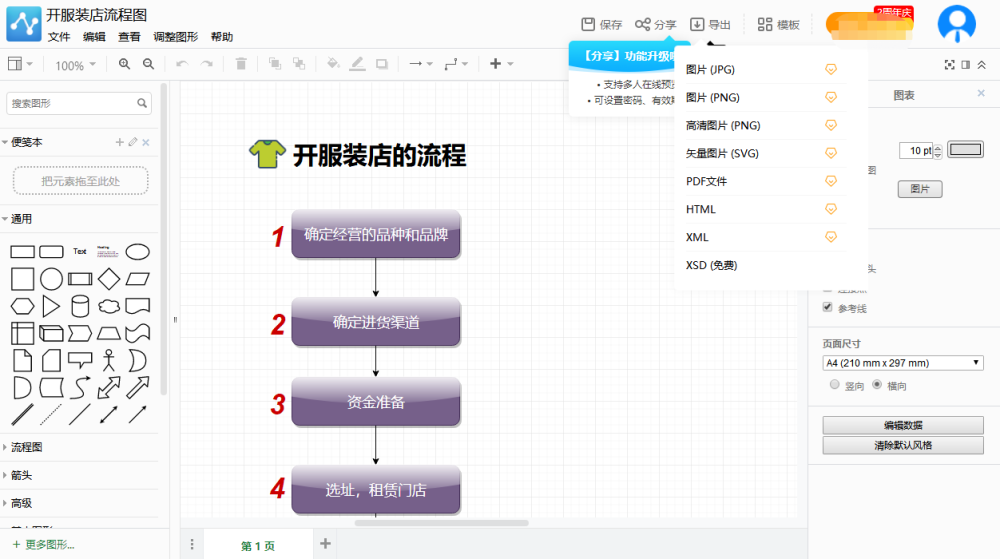The width and height of the screenshot is (1000, 559).
Task: Open the 100% zoom level dropdown
Action: coord(75,65)
